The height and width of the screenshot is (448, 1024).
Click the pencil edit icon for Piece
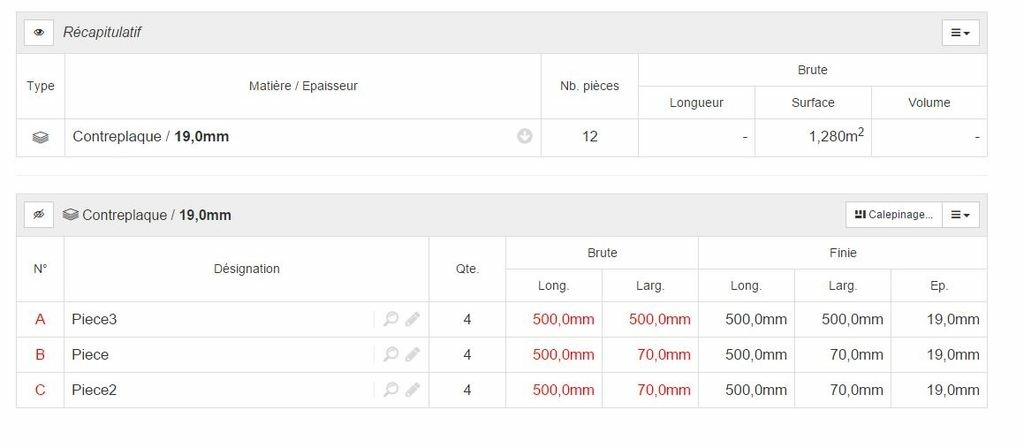[412, 355]
